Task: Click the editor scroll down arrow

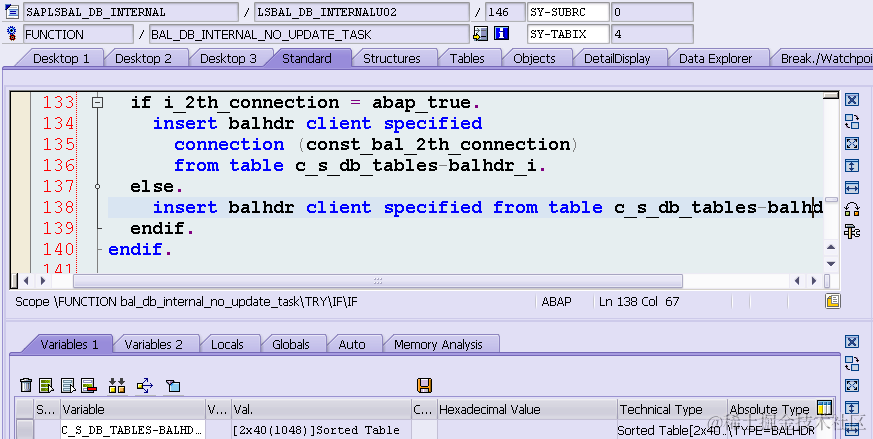Action: pyautogui.click(x=831, y=264)
